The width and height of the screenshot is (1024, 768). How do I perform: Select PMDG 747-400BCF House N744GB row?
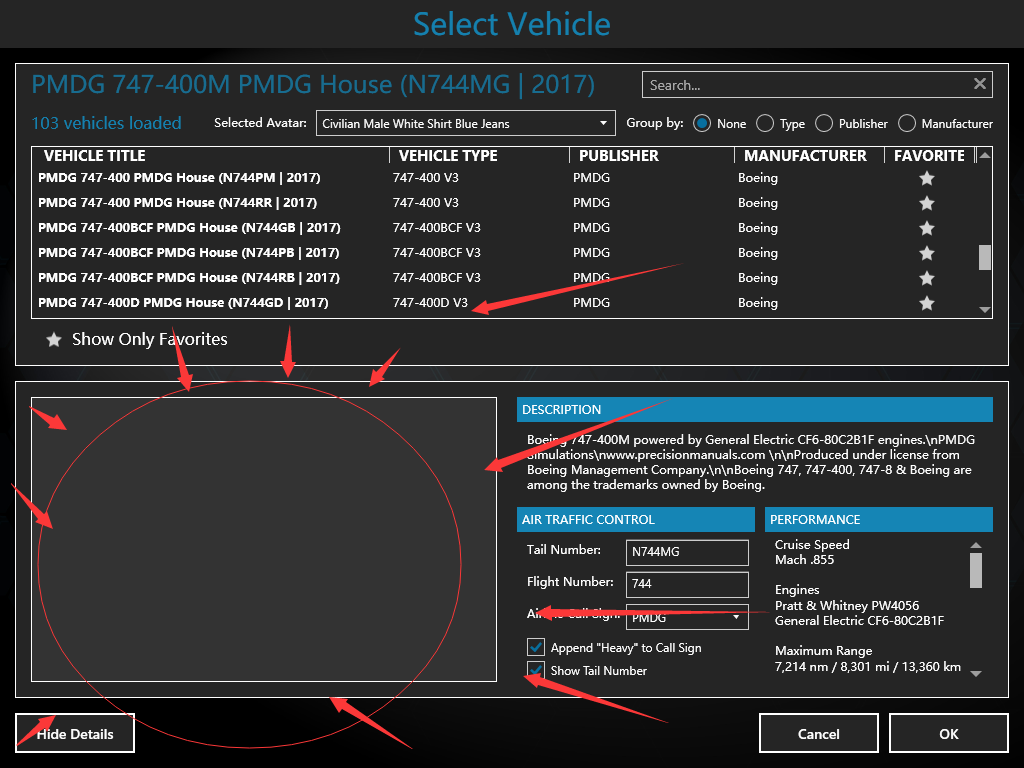click(x=504, y=227)
